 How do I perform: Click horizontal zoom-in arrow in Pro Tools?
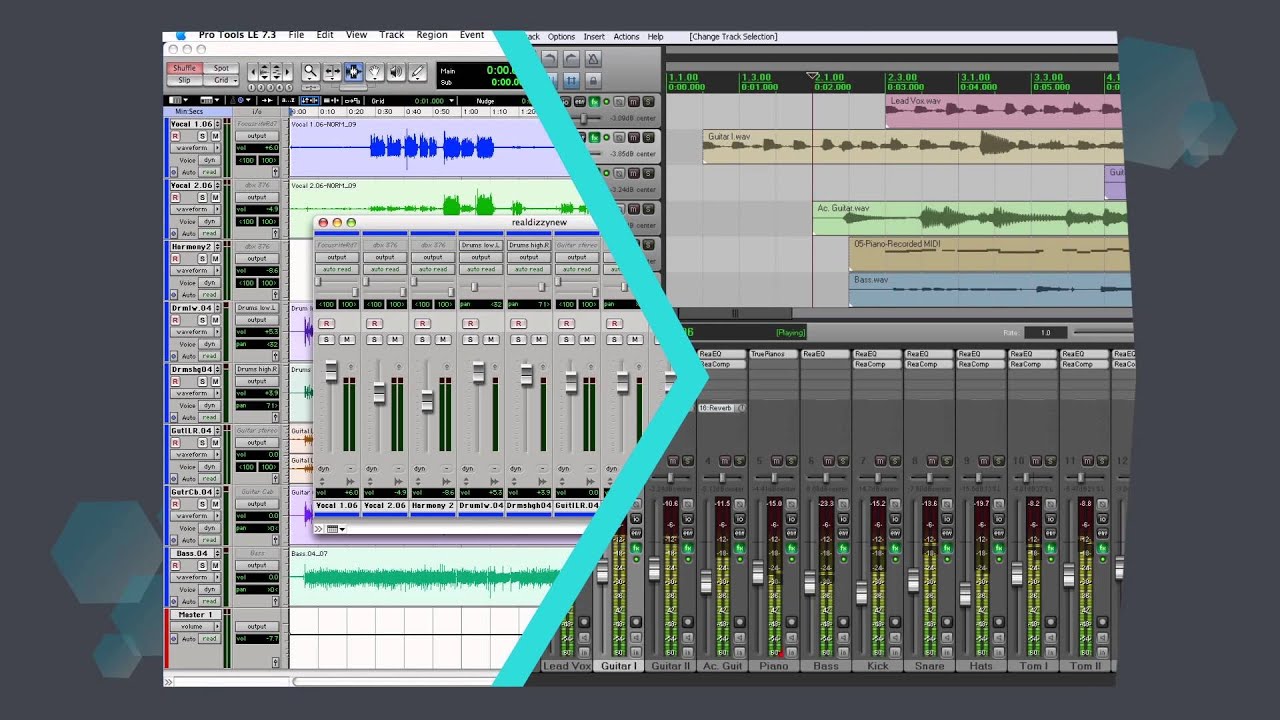coord(287,72)
